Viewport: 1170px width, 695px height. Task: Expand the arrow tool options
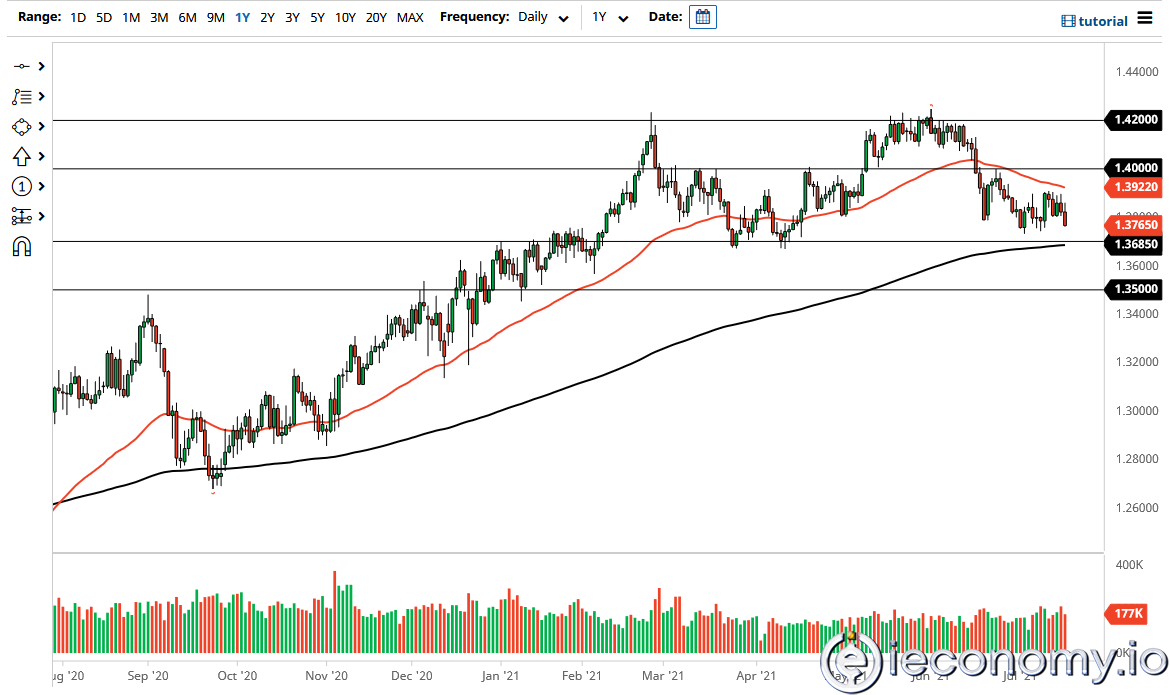40,156
